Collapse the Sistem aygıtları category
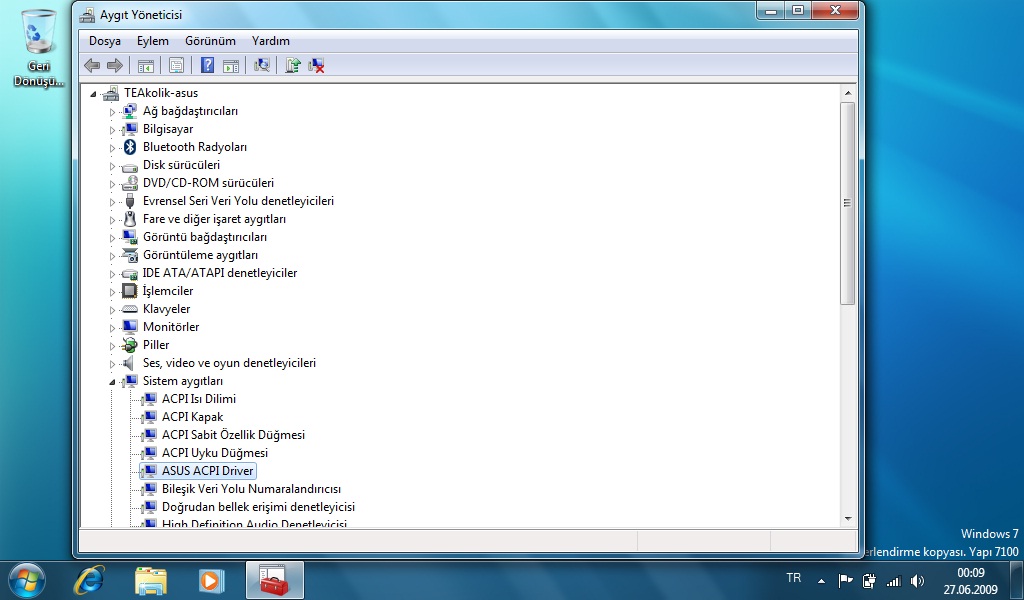The width and height of the screenshot is (1024, 600). click(112, 382)
